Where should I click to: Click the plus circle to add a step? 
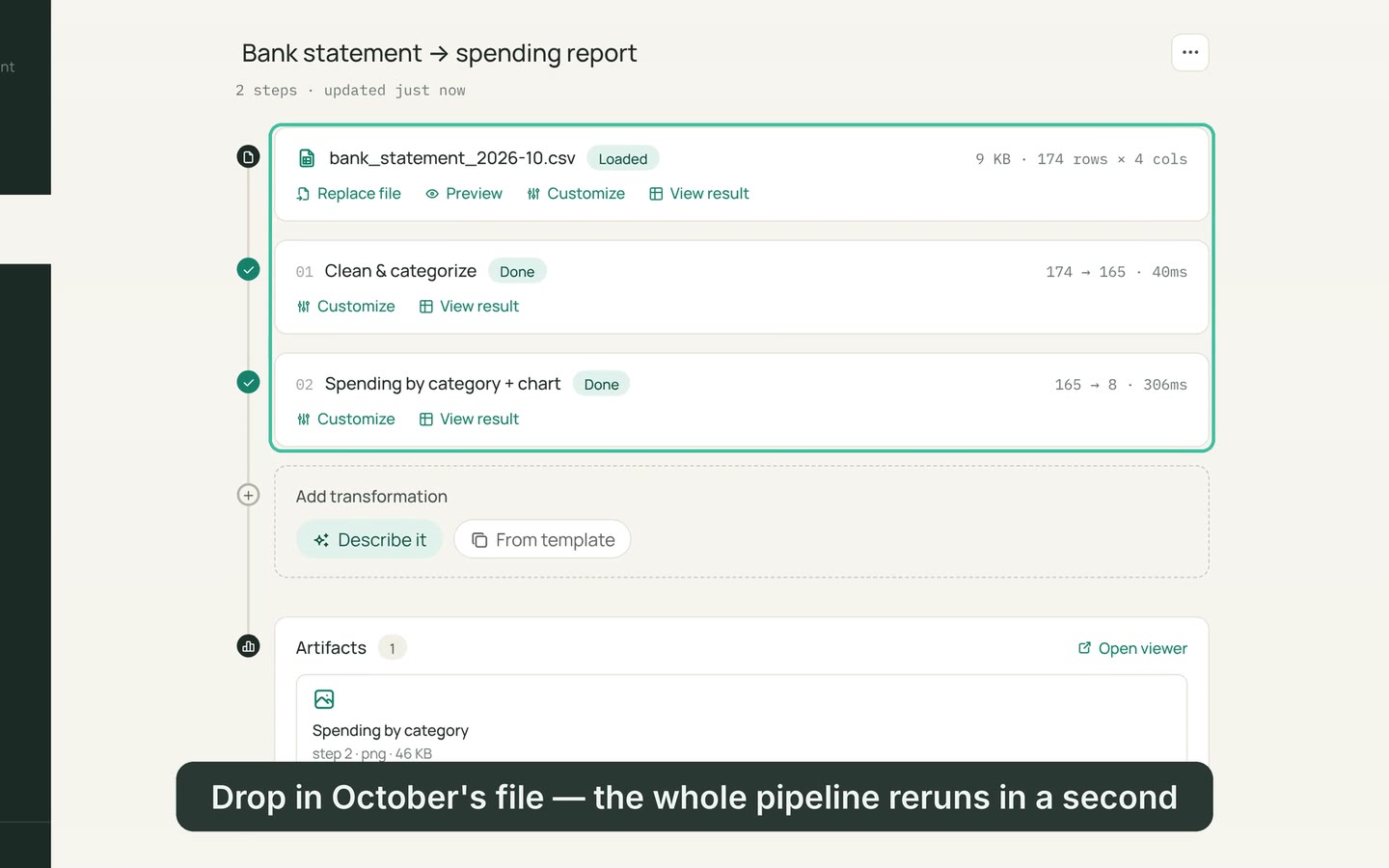click(x=248, y=495)
